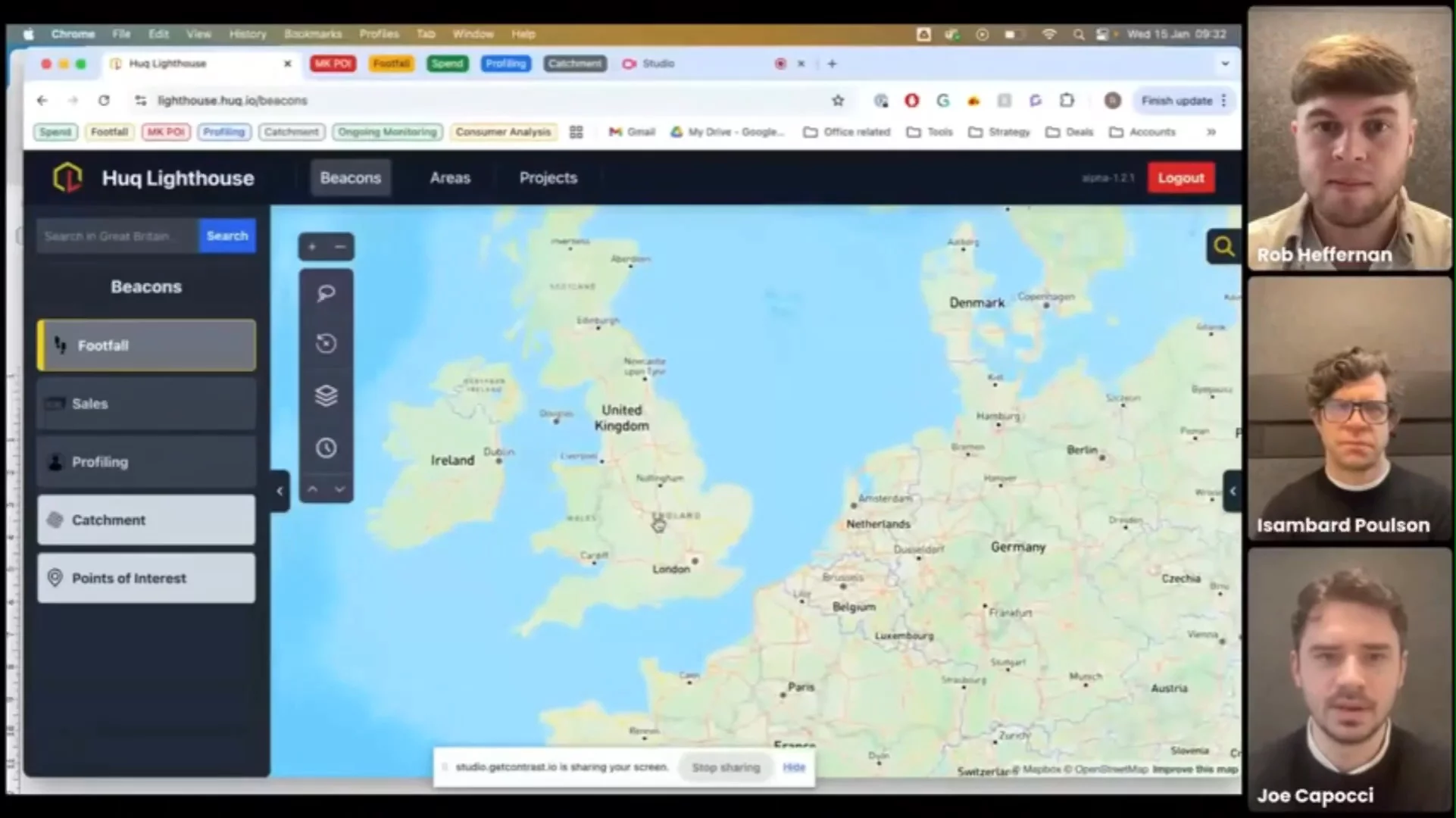Open the Tools bookmarks folder
Viewport: 1456px width, 818px height.
pos(930,132)
